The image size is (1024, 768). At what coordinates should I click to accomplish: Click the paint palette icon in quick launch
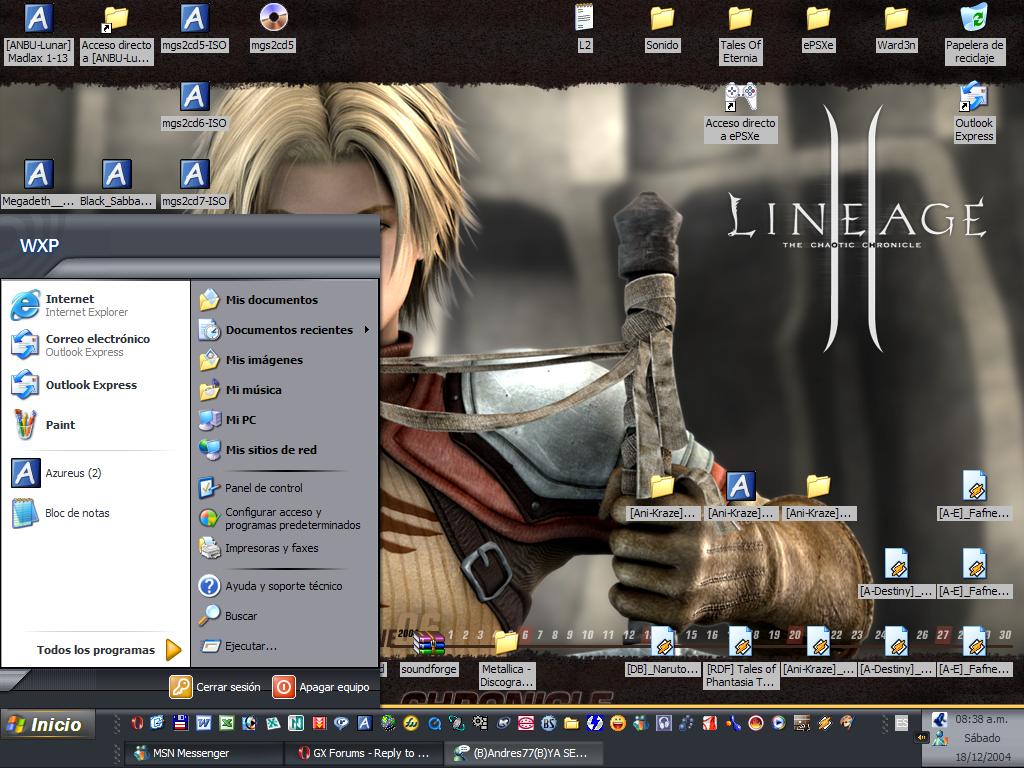pos(847,723)
